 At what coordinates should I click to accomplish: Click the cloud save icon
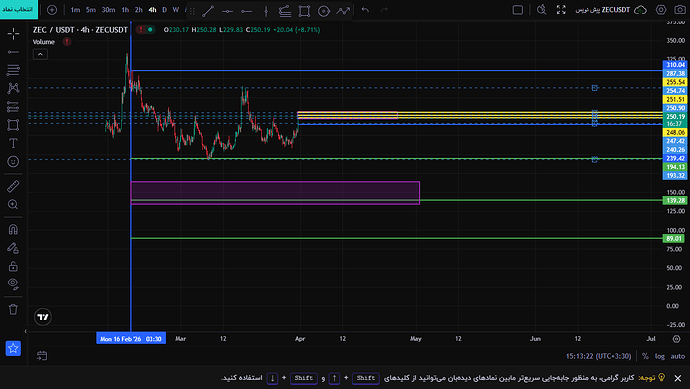click(x=640, y=10)
